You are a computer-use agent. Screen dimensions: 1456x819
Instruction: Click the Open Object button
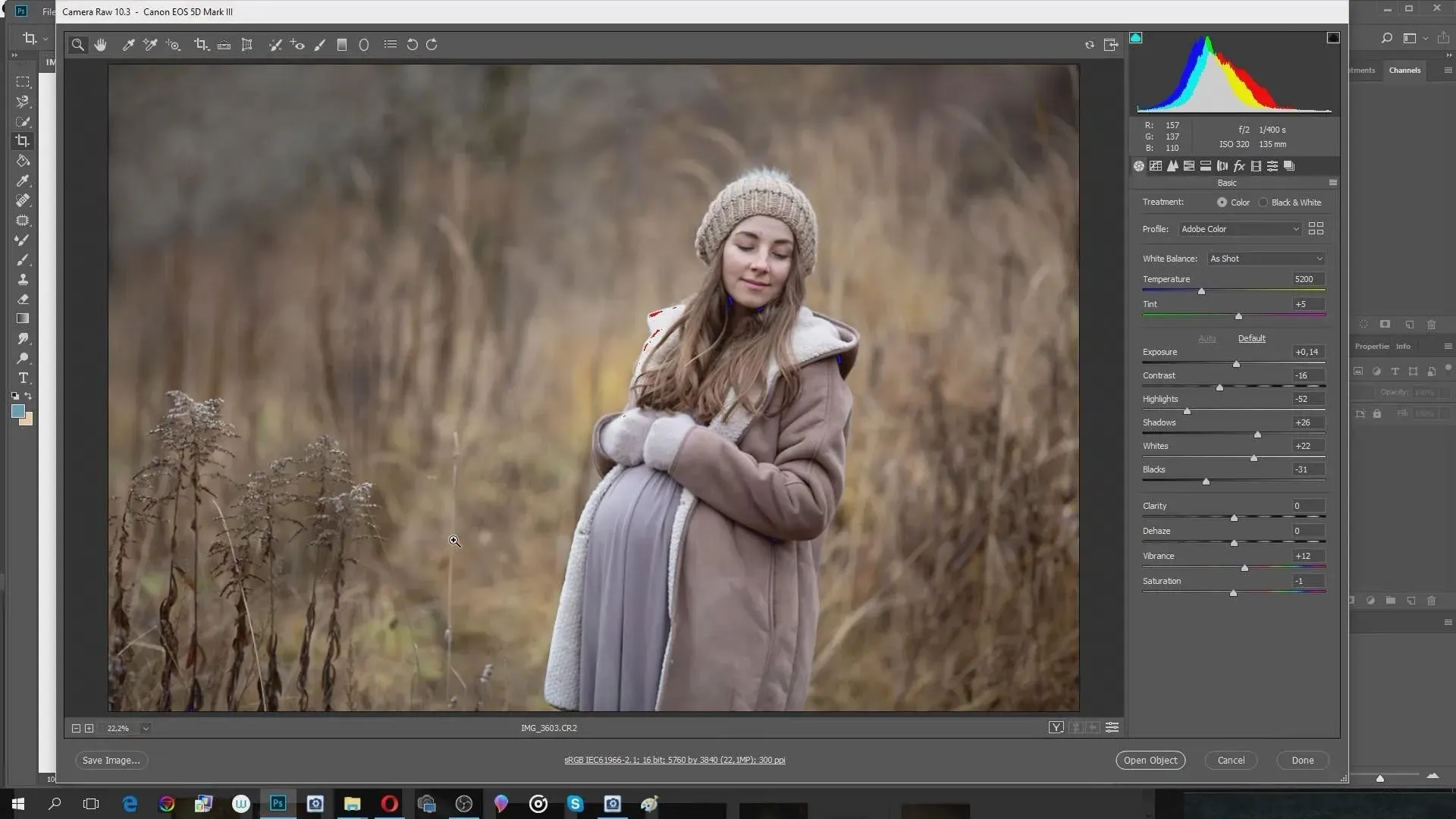point(1150,760)
